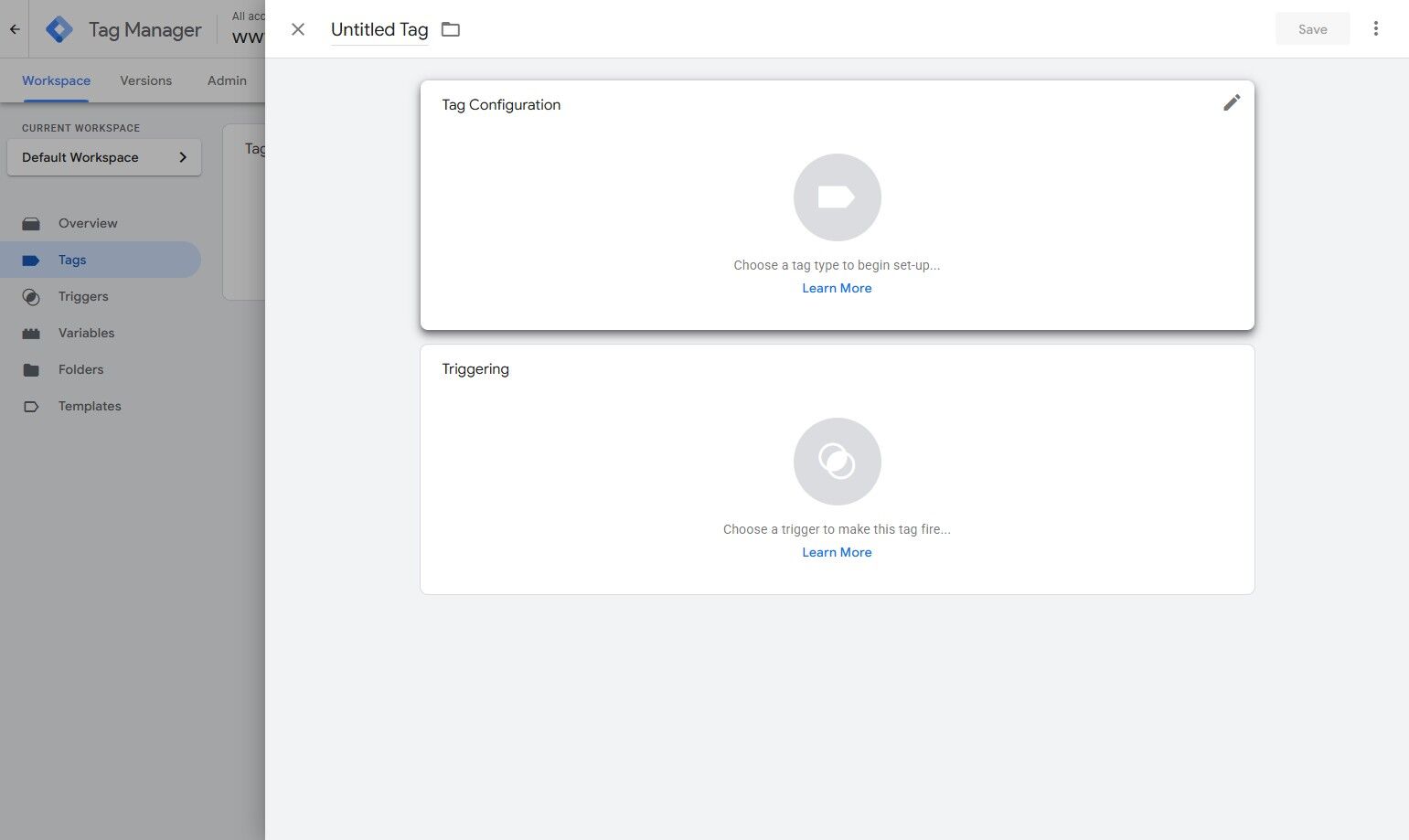Screen dimensions: 1409x840
Task: Open the Folders section icon
Action: coord(30,369)
